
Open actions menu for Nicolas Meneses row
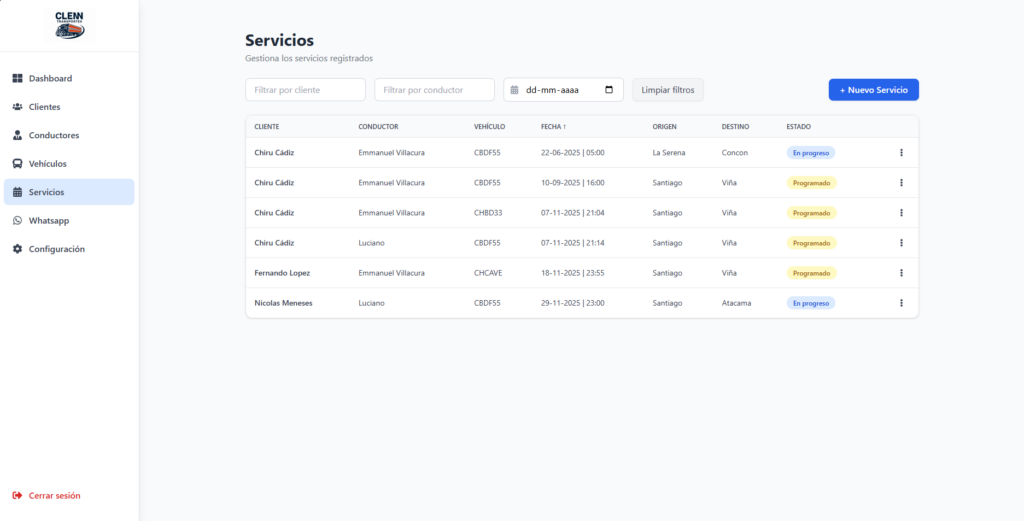[x=901, y=303]
